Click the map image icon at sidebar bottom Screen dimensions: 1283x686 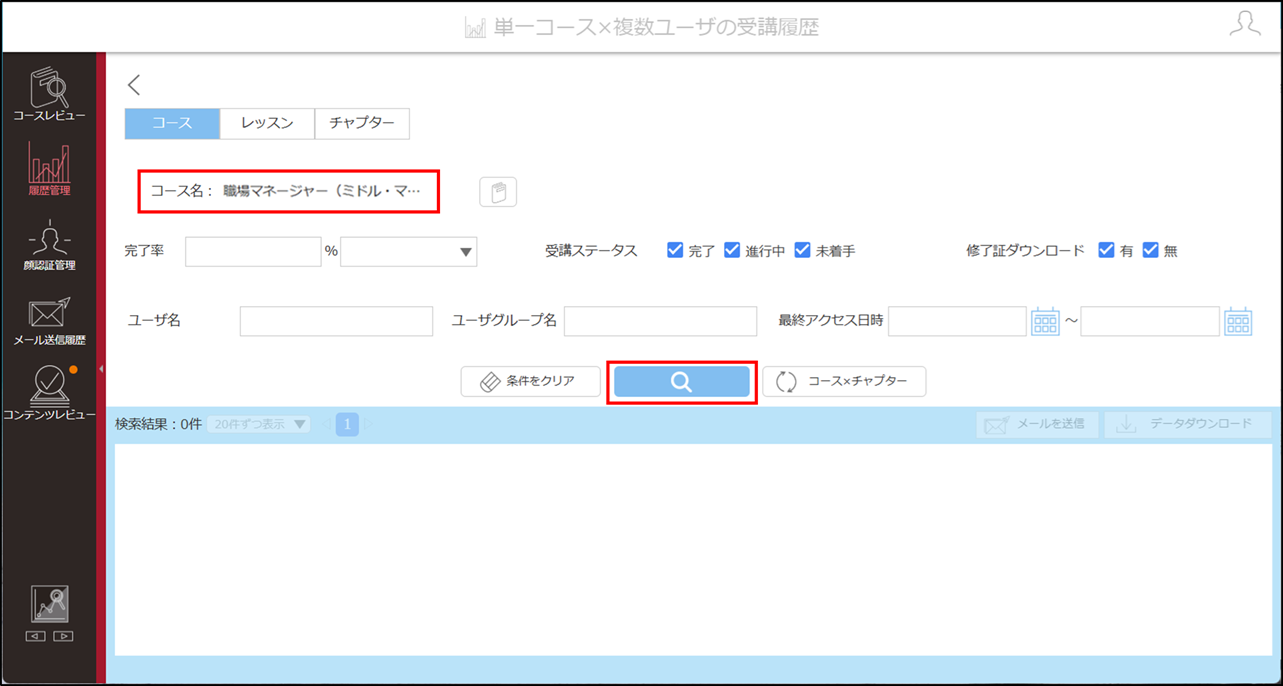(49, 605)
